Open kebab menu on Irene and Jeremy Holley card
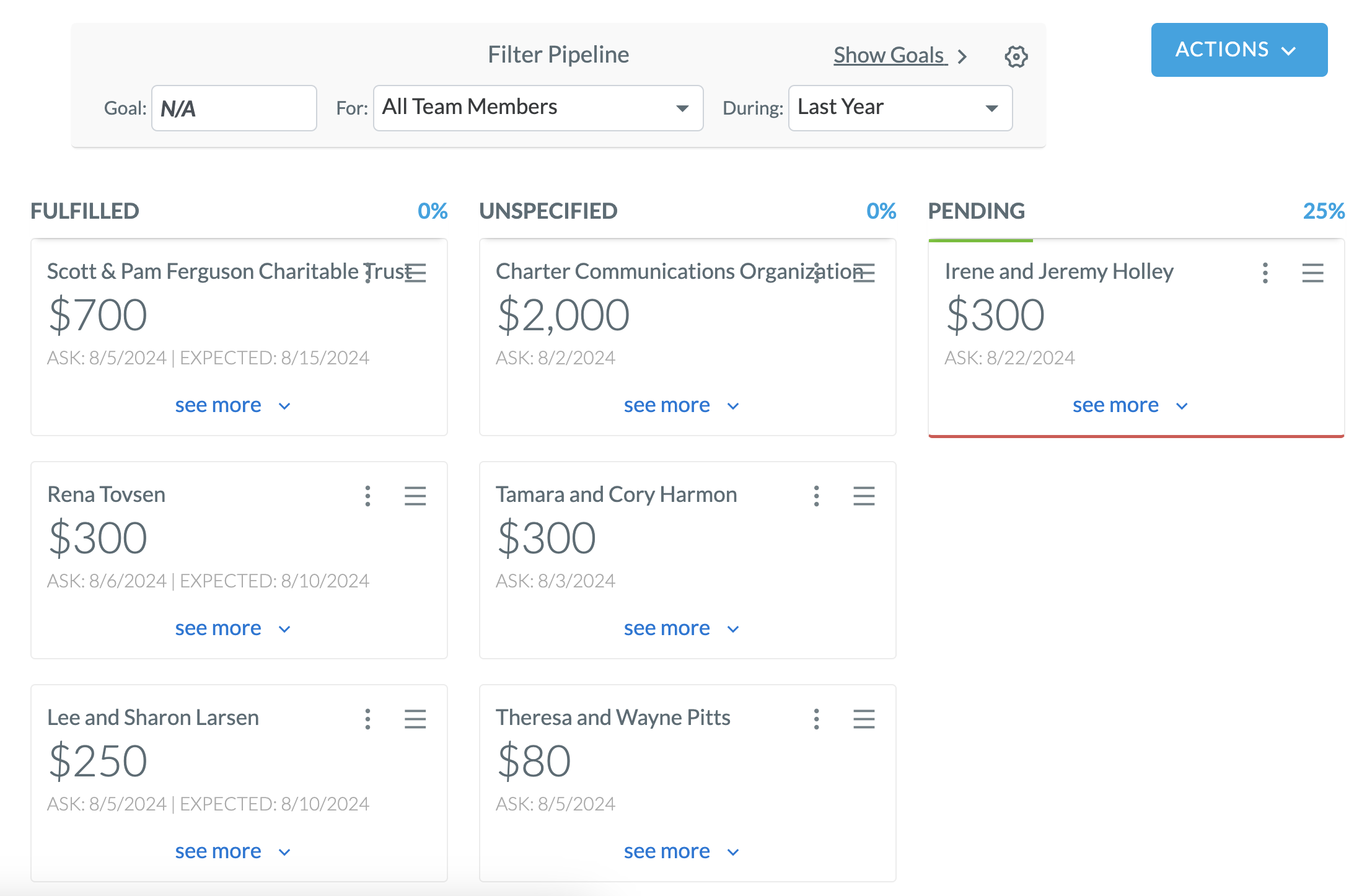This screenshot has height=896, width=1367. (1265, 273)
